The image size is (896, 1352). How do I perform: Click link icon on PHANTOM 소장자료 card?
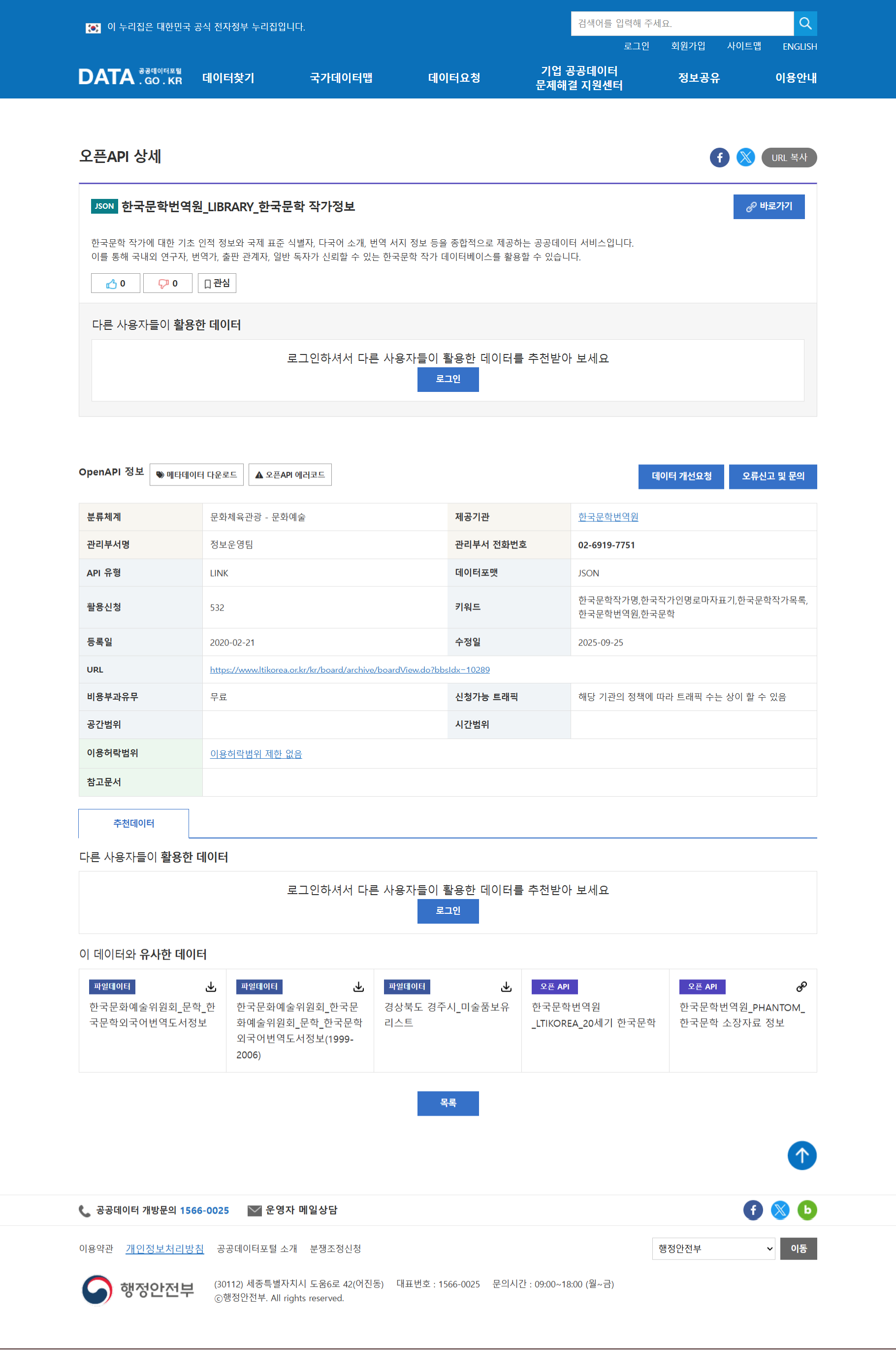click(801, 987)
